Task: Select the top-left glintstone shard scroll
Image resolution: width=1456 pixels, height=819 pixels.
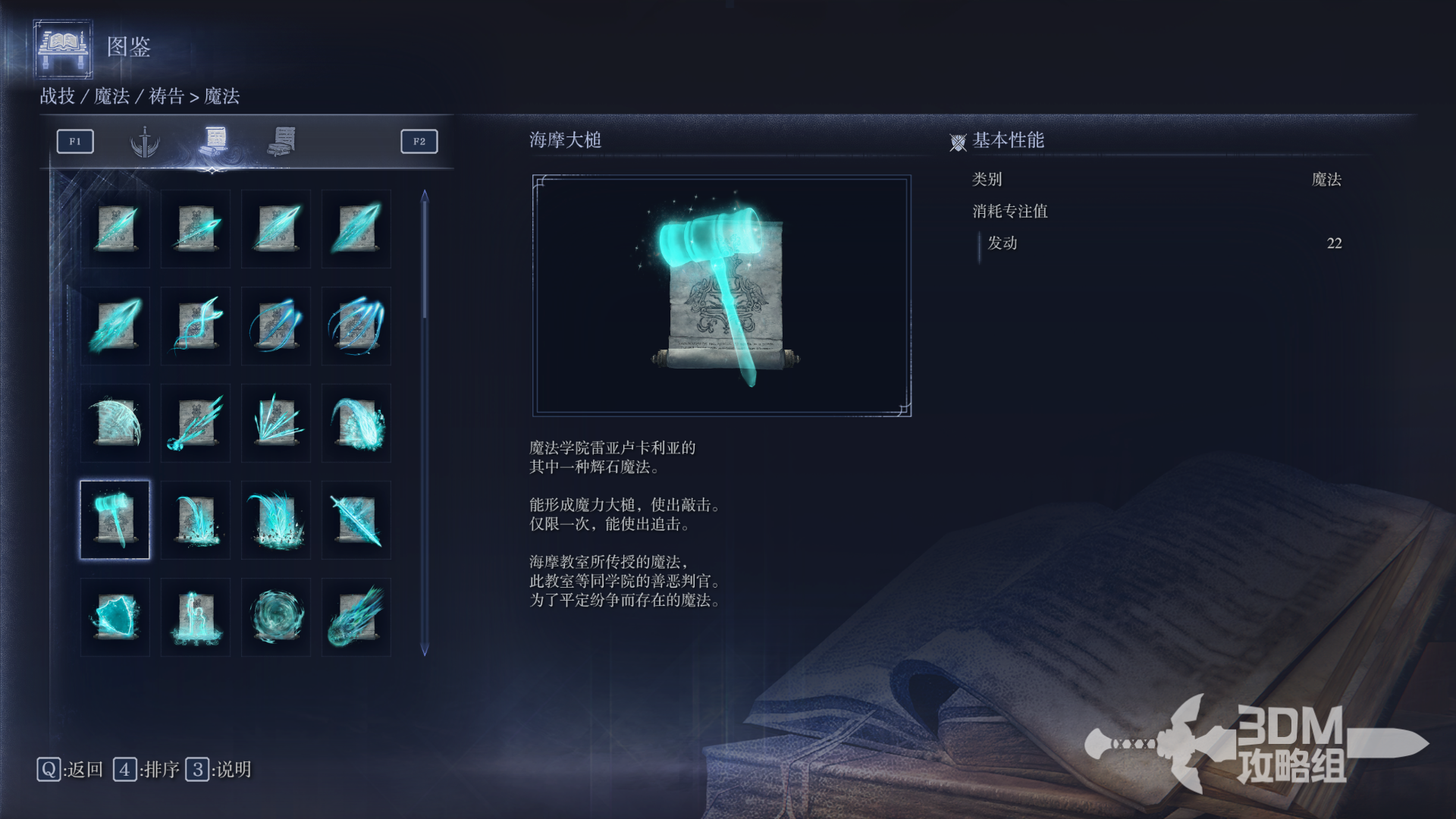Action: click(x=115, y=228)
